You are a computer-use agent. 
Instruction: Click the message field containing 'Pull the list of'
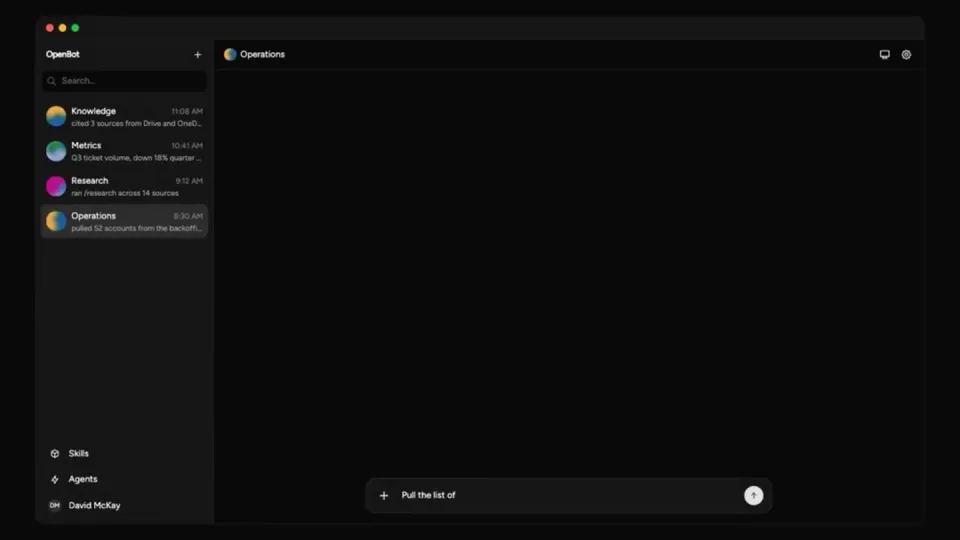pos(568,495)
